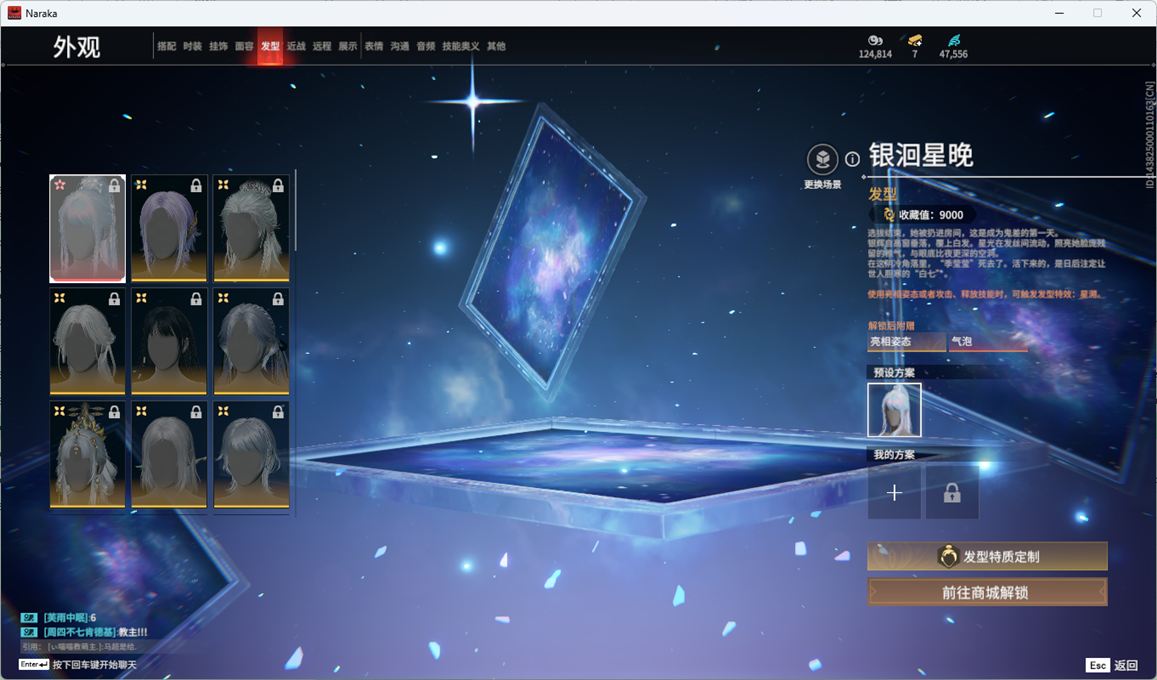Select the hairstyle with golden crown ornament
This screenshot has width=1157, height=680.
coord(87,455)
